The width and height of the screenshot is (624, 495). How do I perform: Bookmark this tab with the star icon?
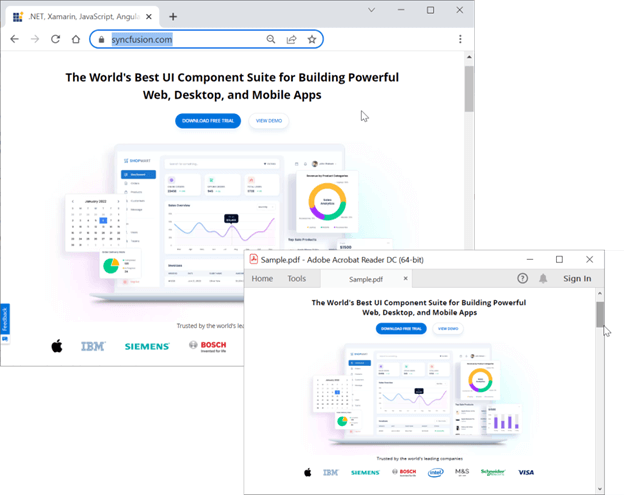312,39
